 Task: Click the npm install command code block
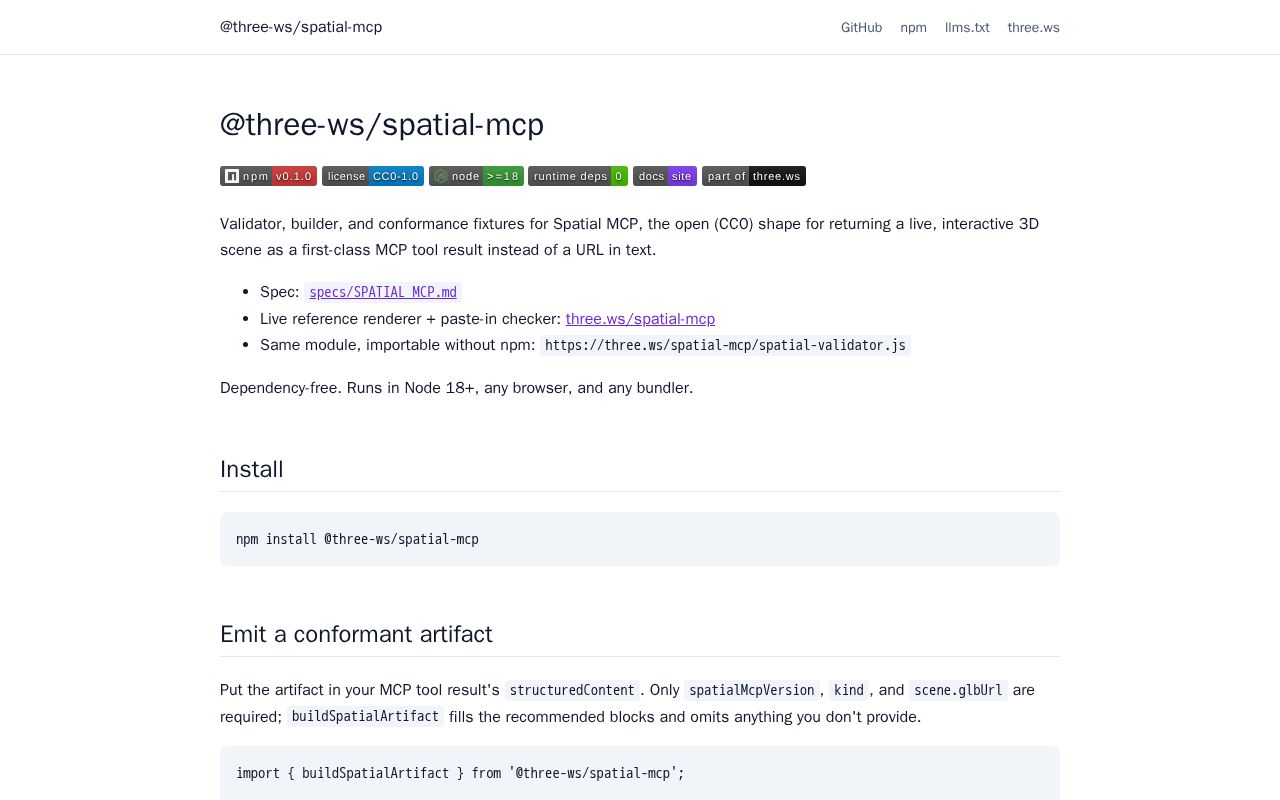click(640, 539)
